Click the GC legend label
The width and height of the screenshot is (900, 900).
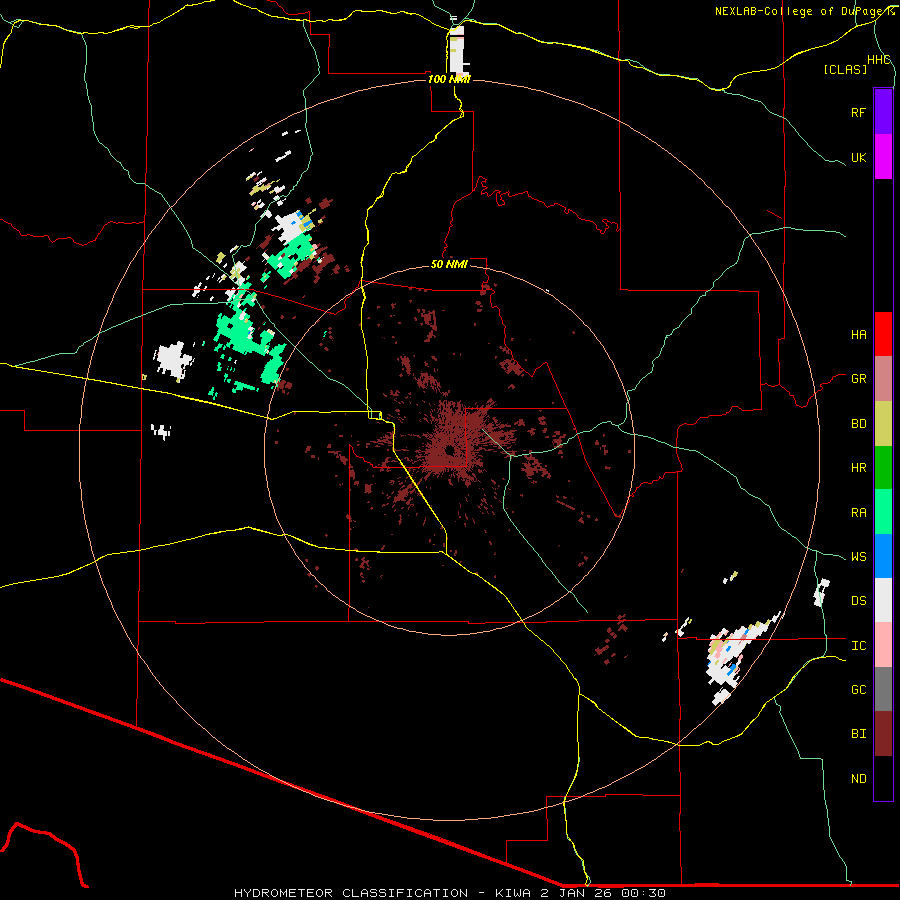[858, 690]
